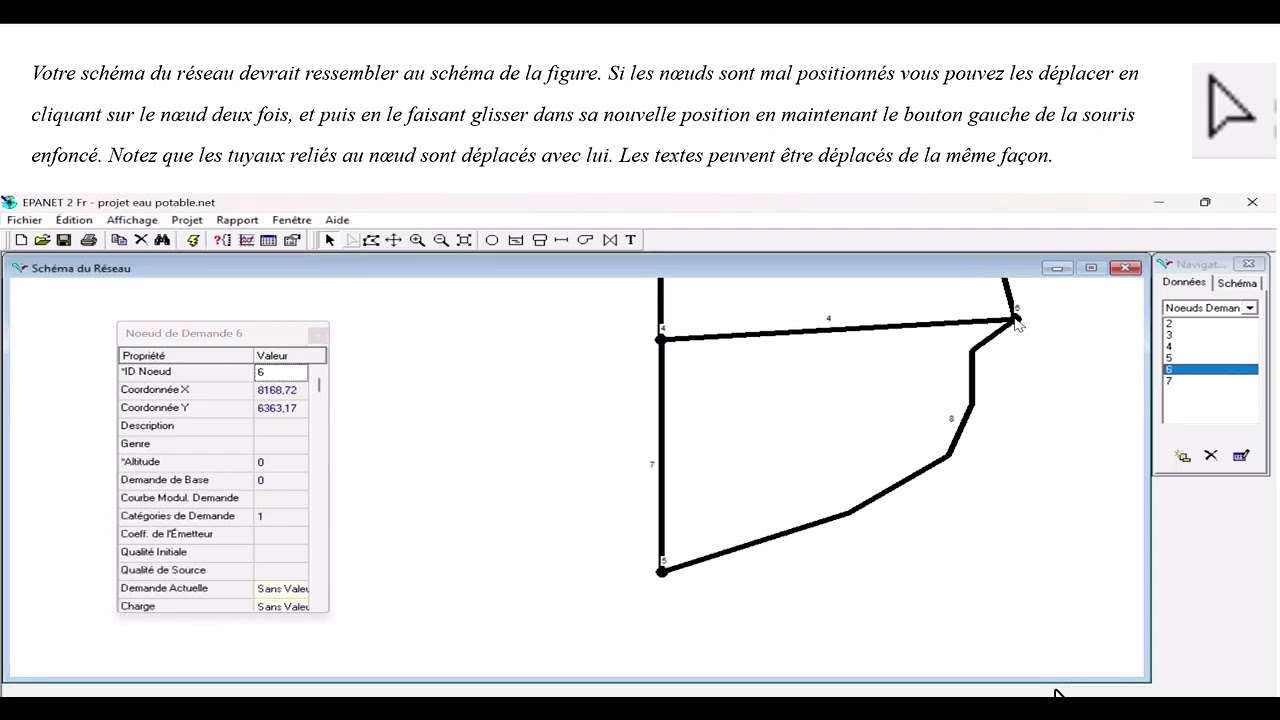
Task: Click node 5 at the pipe junction on the map
Action: click(x=661, y=571)
